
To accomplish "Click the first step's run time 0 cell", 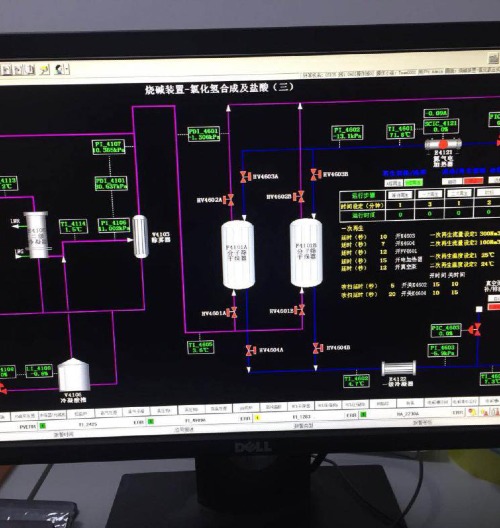I will (400, 214).
